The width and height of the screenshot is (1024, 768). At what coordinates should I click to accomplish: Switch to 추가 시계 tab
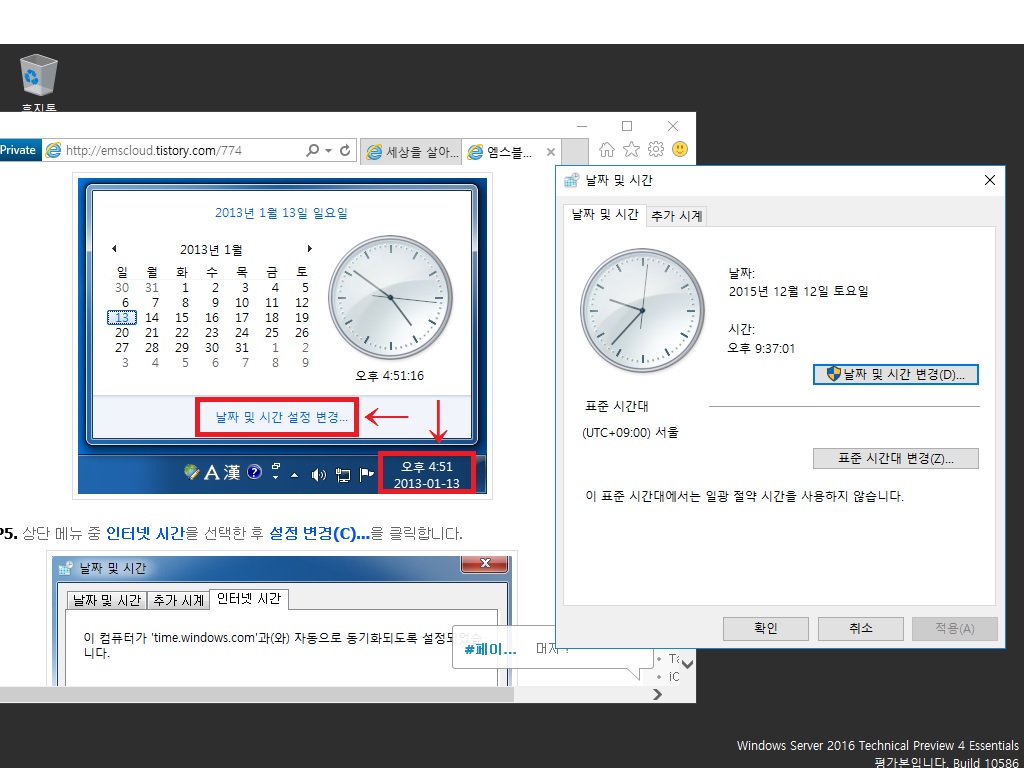677,216
